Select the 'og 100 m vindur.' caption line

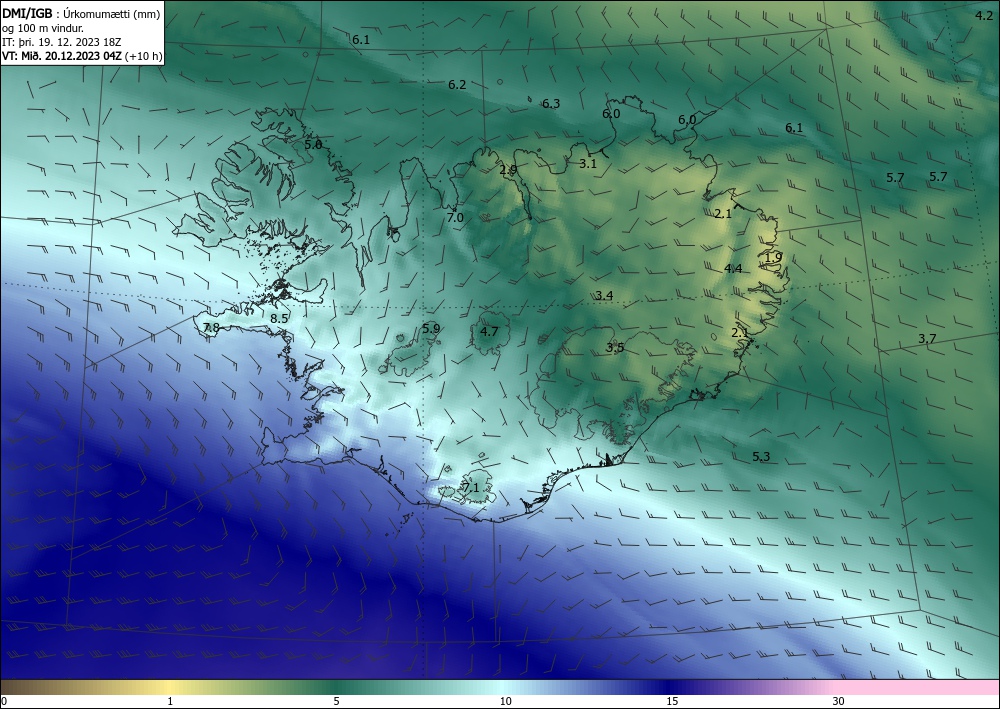point(43,27)
